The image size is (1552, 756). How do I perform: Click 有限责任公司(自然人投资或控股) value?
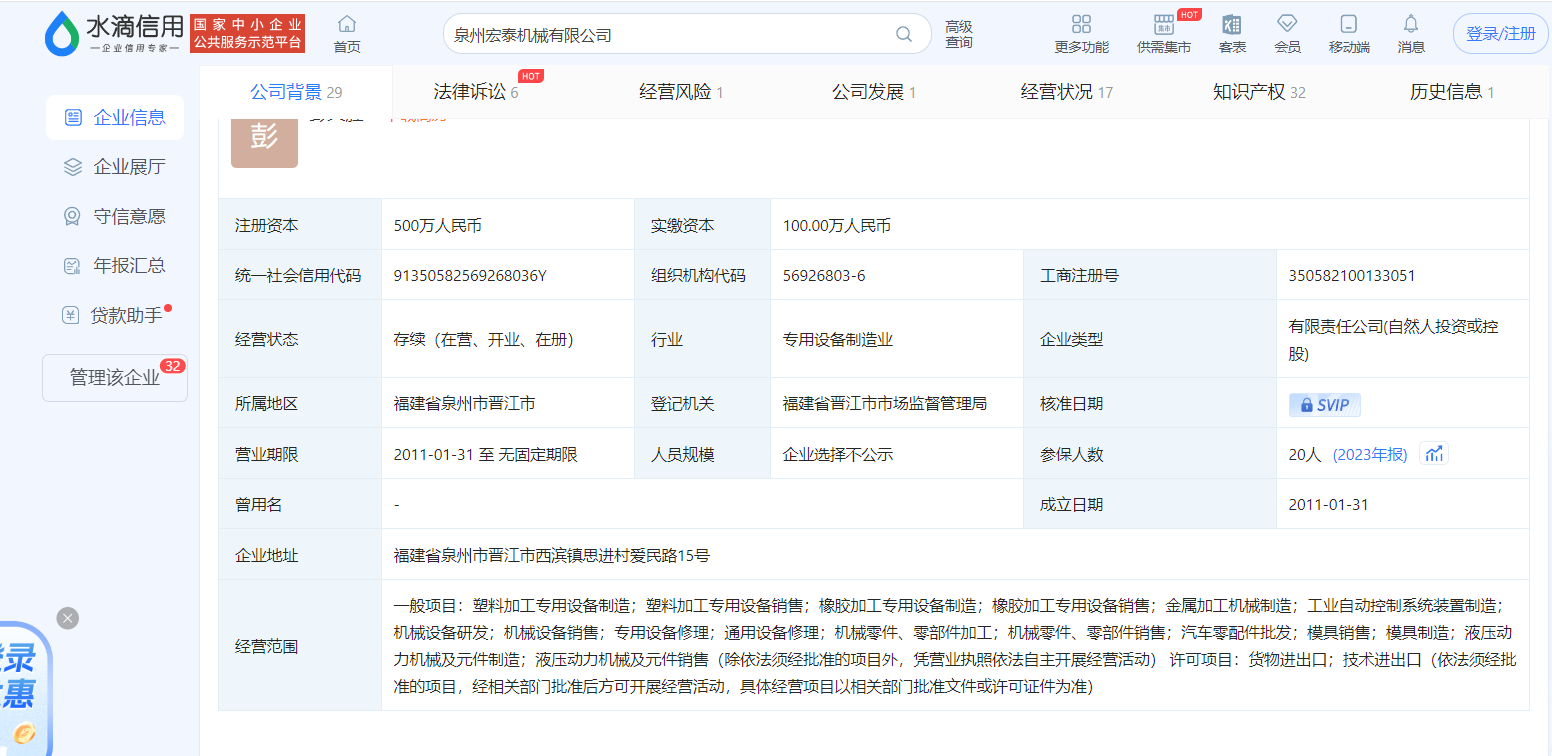click(x=1394, y=340)
